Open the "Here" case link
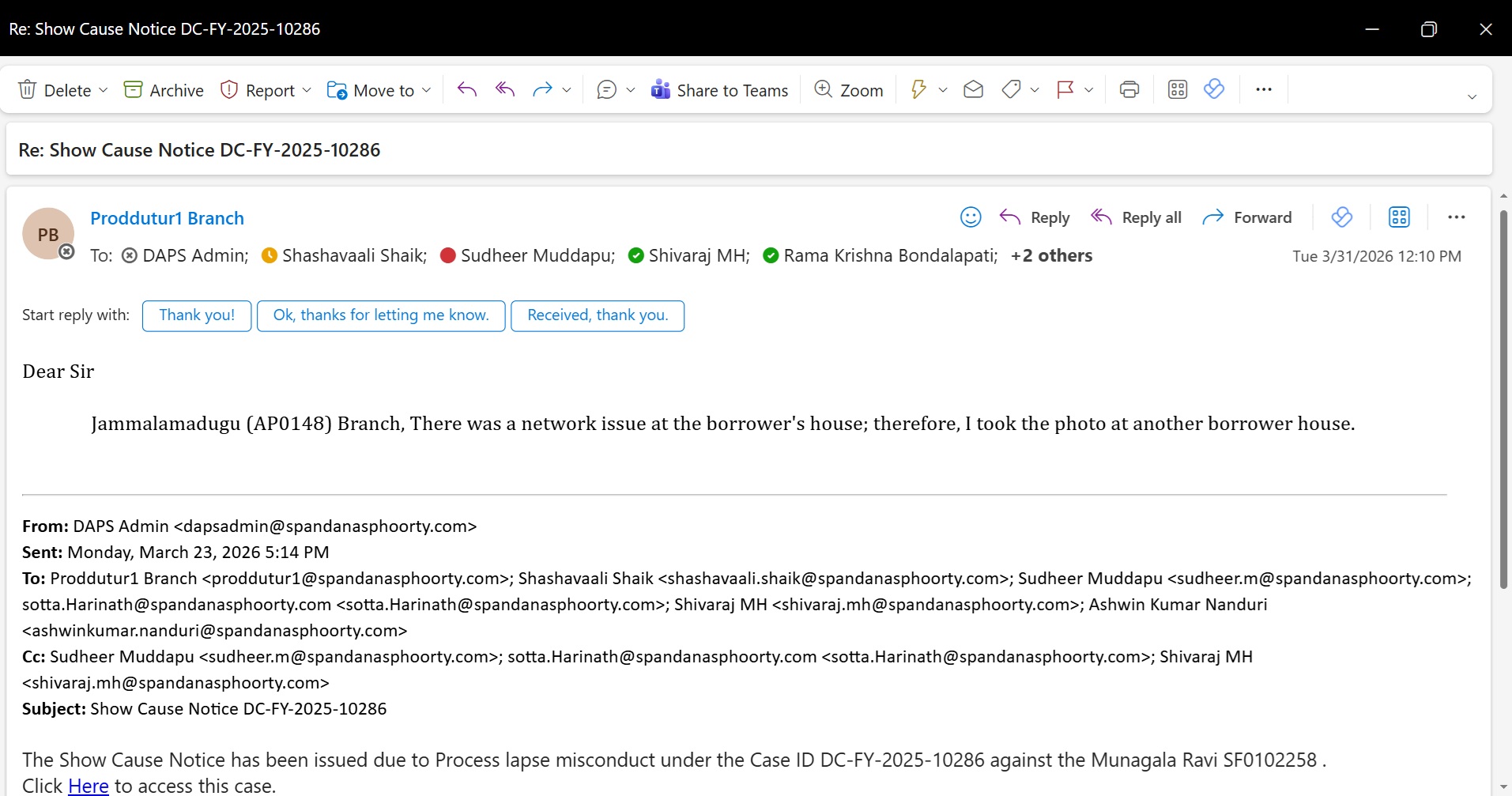Screen dimensions: 1512x796 89,786
